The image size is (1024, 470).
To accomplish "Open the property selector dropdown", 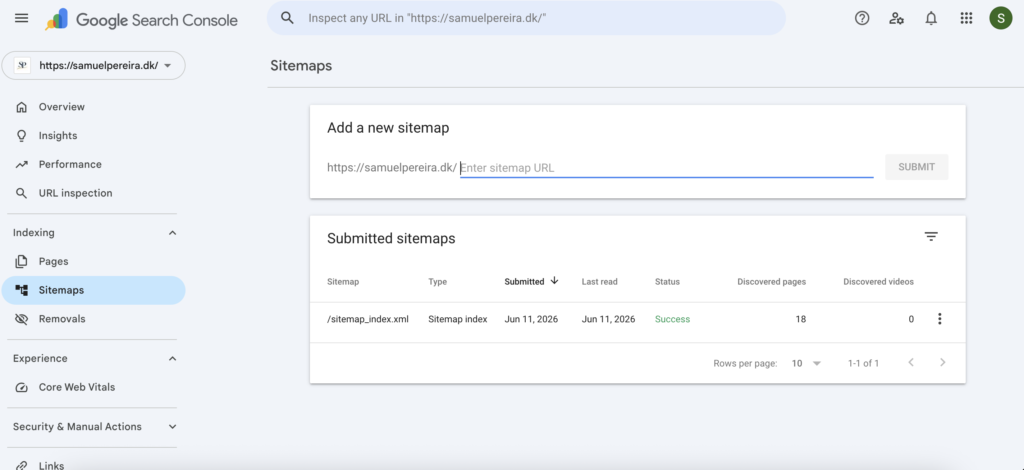I will [93, 65].
